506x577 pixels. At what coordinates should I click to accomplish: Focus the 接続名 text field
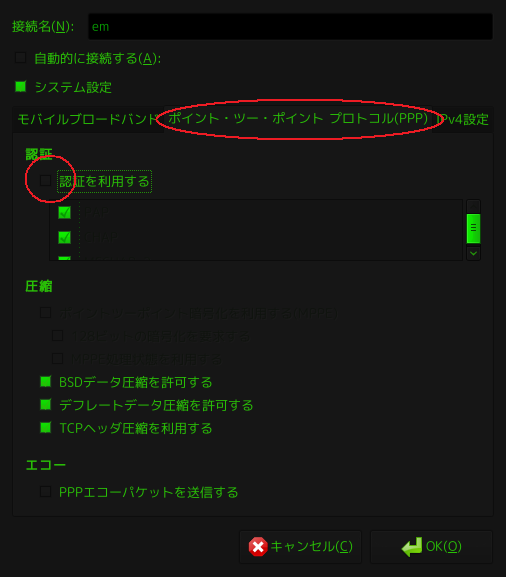pyautogui.click(x=290, y=26)
